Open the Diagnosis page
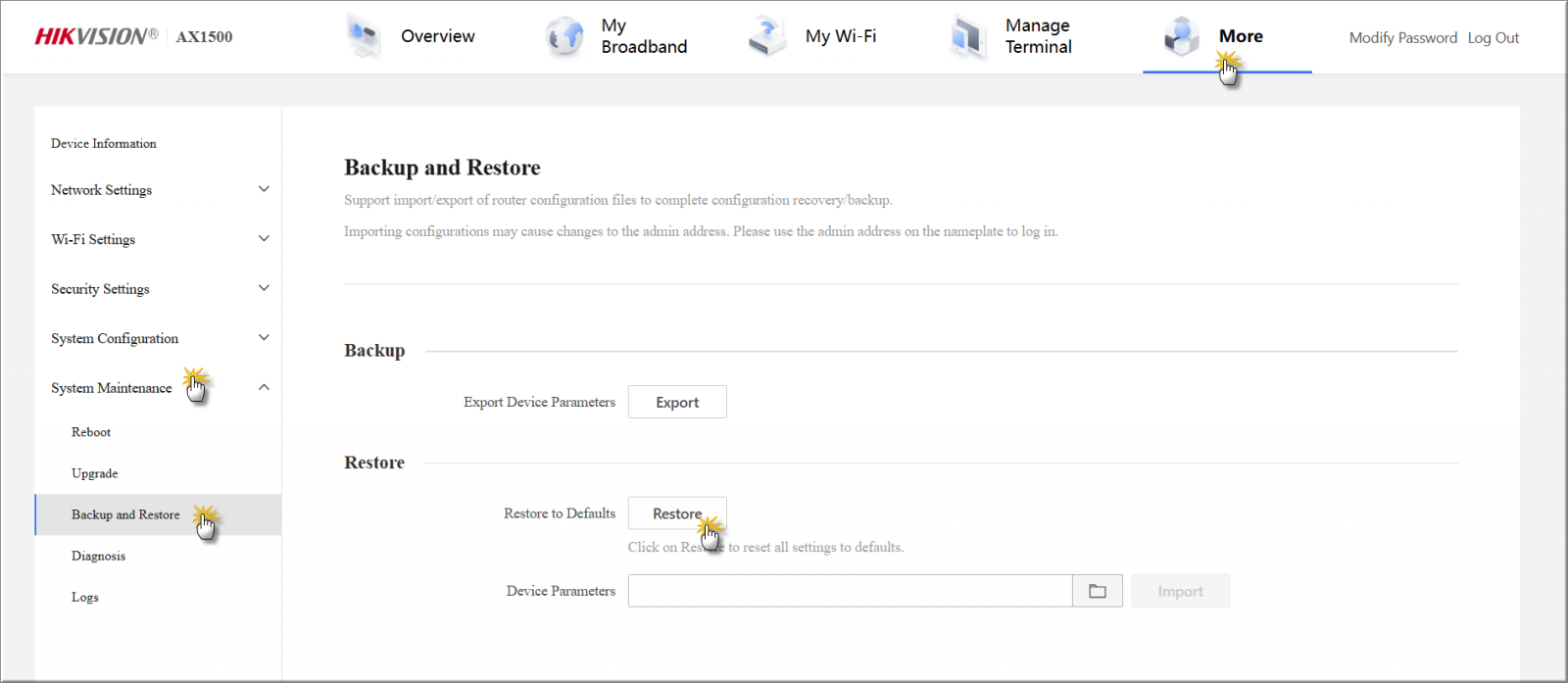Viewport: 1568px width, 683px height. (98, 556)
